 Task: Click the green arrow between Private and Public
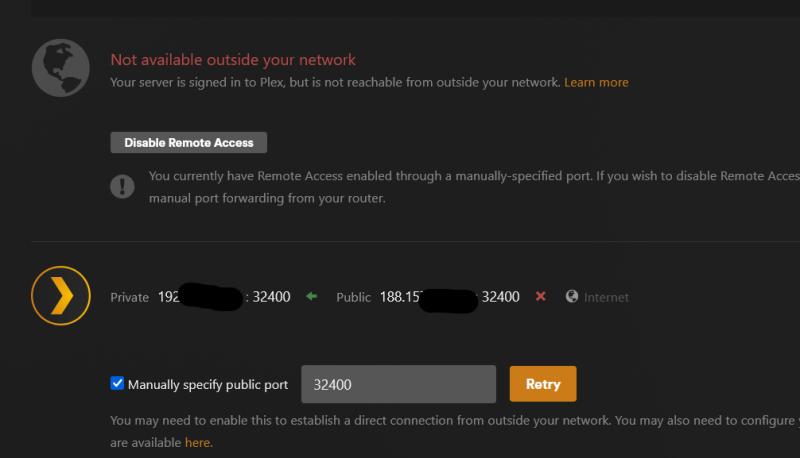(311, 296)
